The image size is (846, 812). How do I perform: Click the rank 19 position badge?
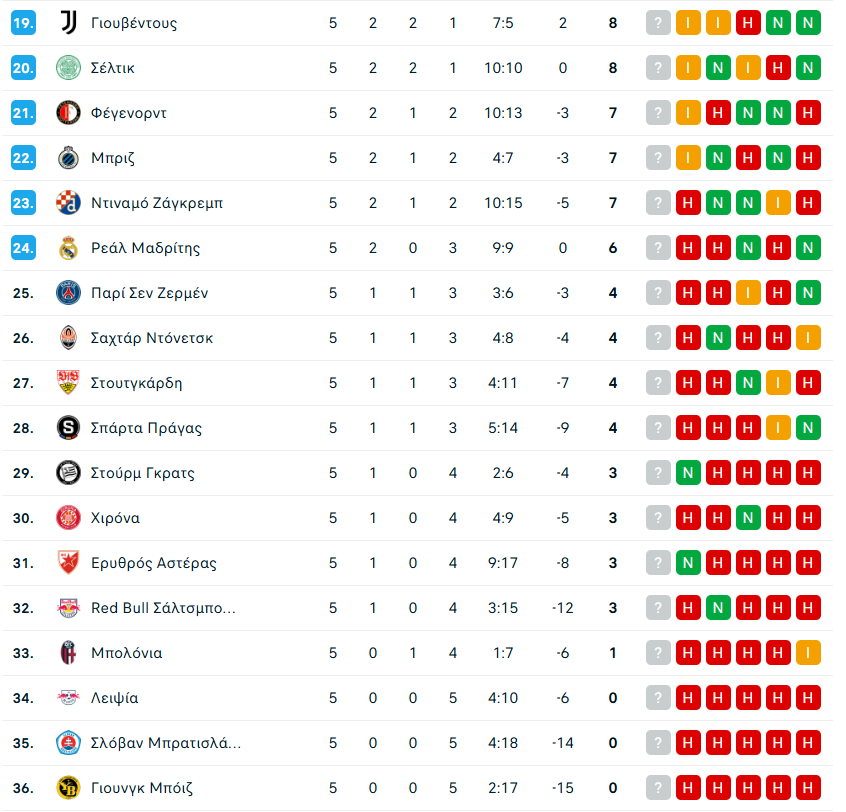click(x=24, y=23)
